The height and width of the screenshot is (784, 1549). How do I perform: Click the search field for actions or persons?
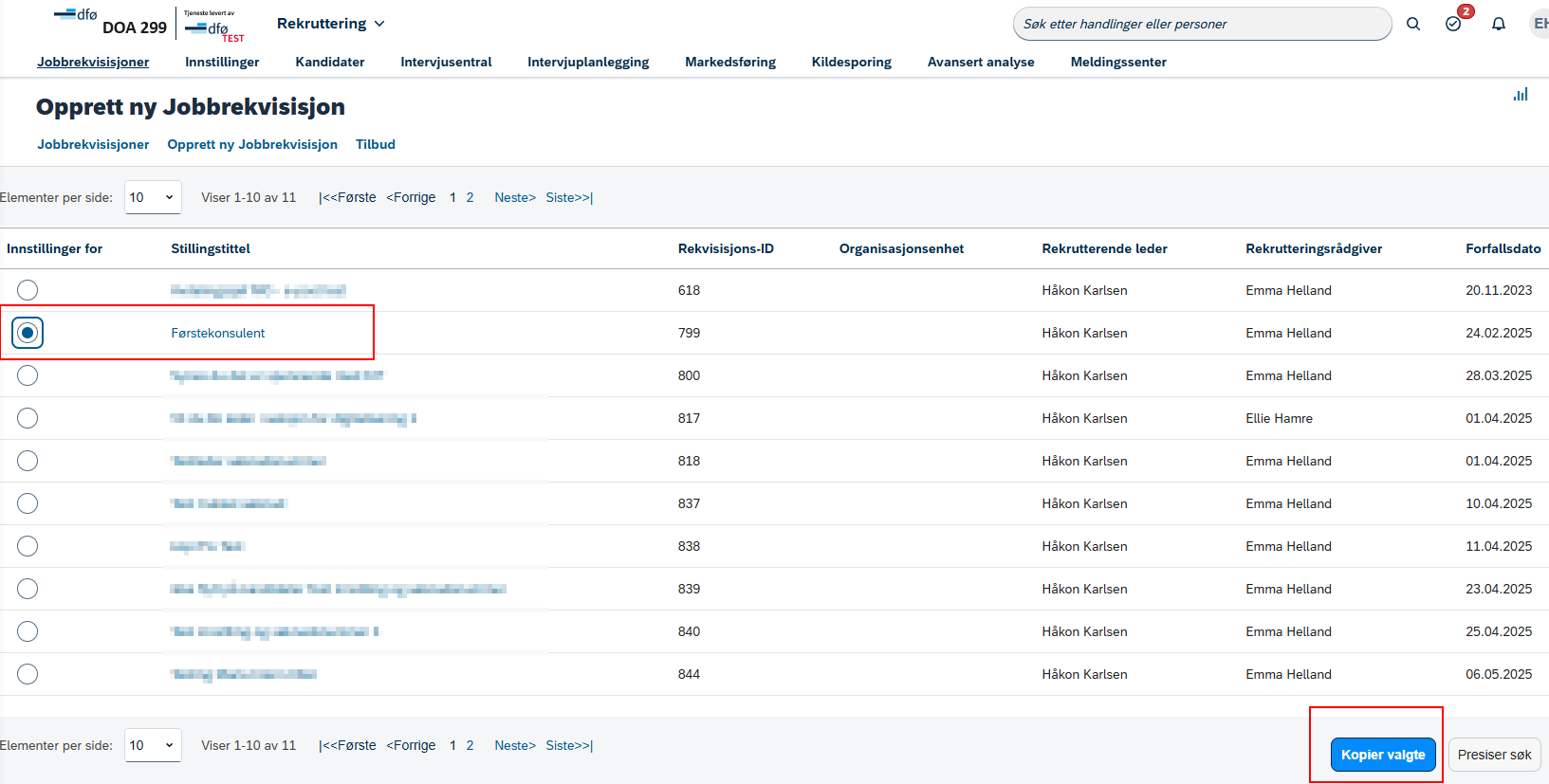[x=1202, y=24]
